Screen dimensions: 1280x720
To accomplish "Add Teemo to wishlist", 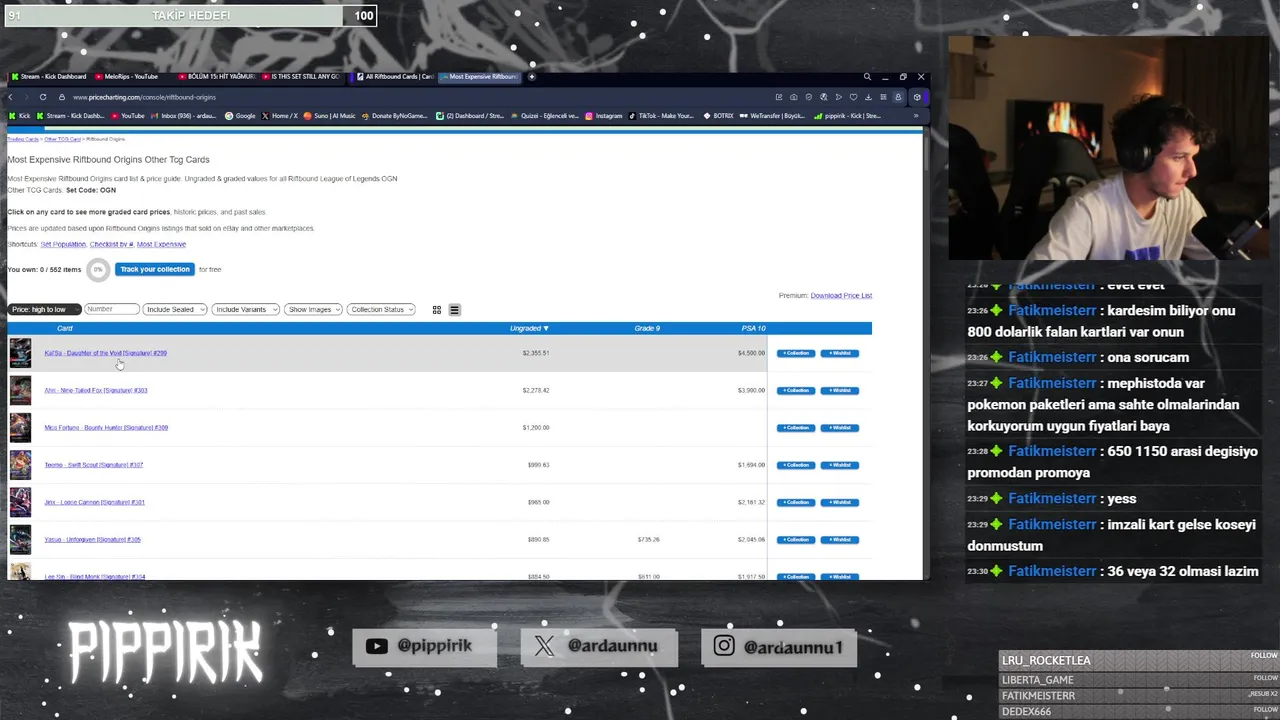I will pos(839,465).
